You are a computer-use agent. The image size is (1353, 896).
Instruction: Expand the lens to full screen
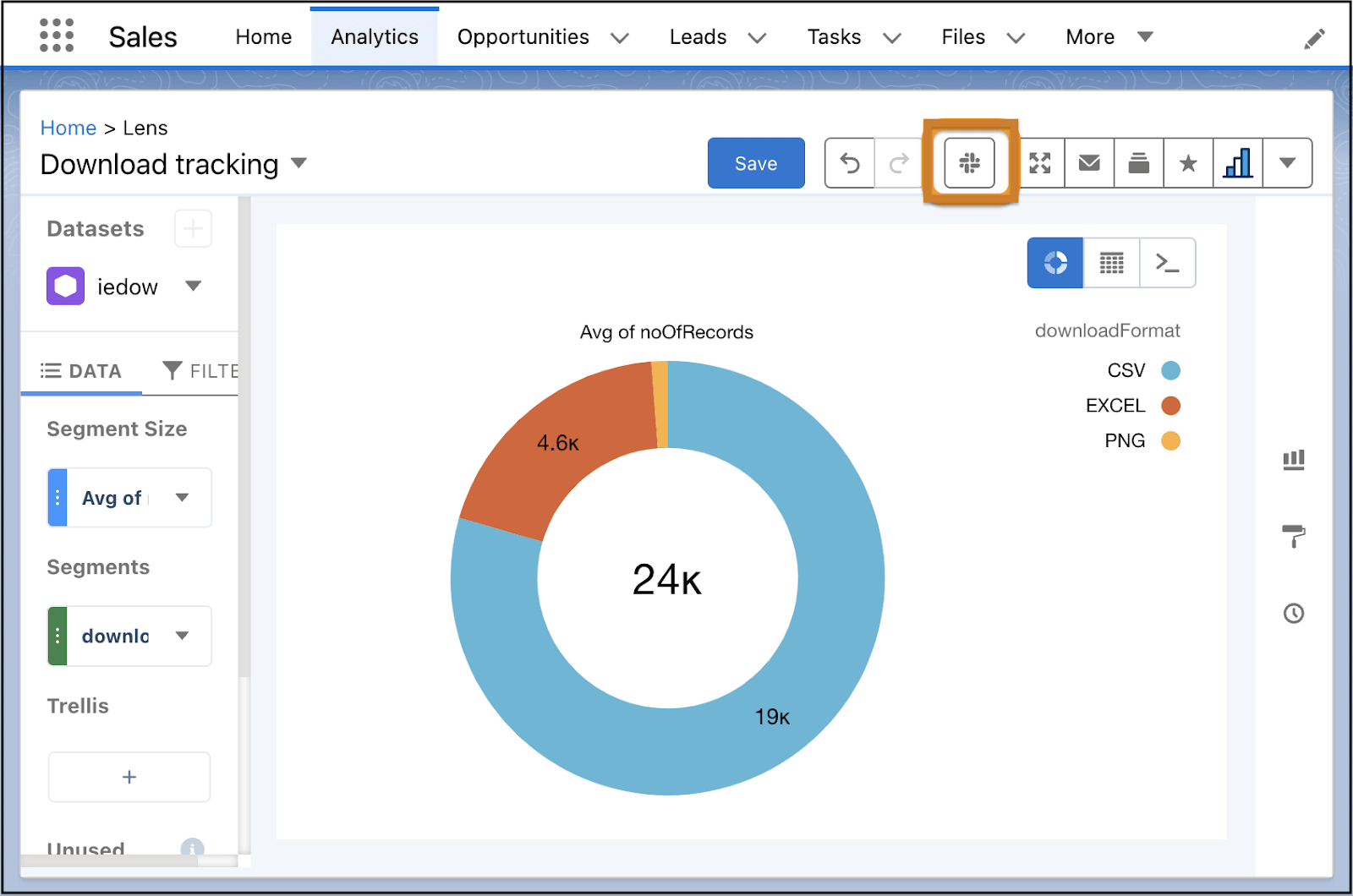pos(1040,162)
